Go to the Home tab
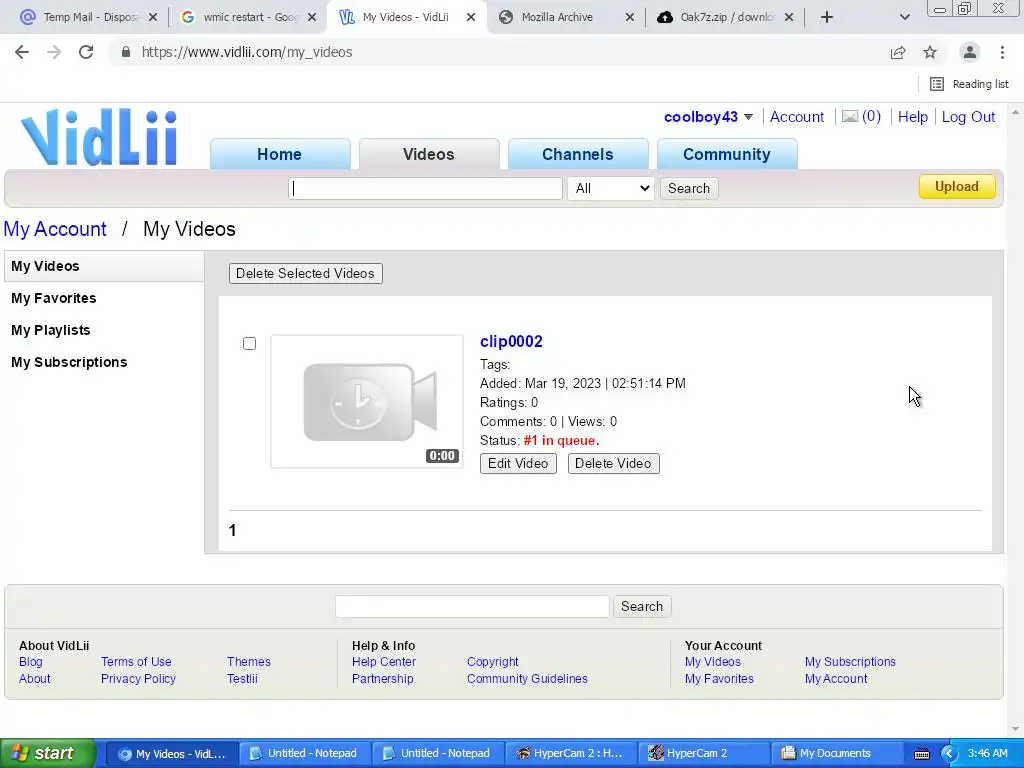This screenshot has width=1024, height=768. 280,154
